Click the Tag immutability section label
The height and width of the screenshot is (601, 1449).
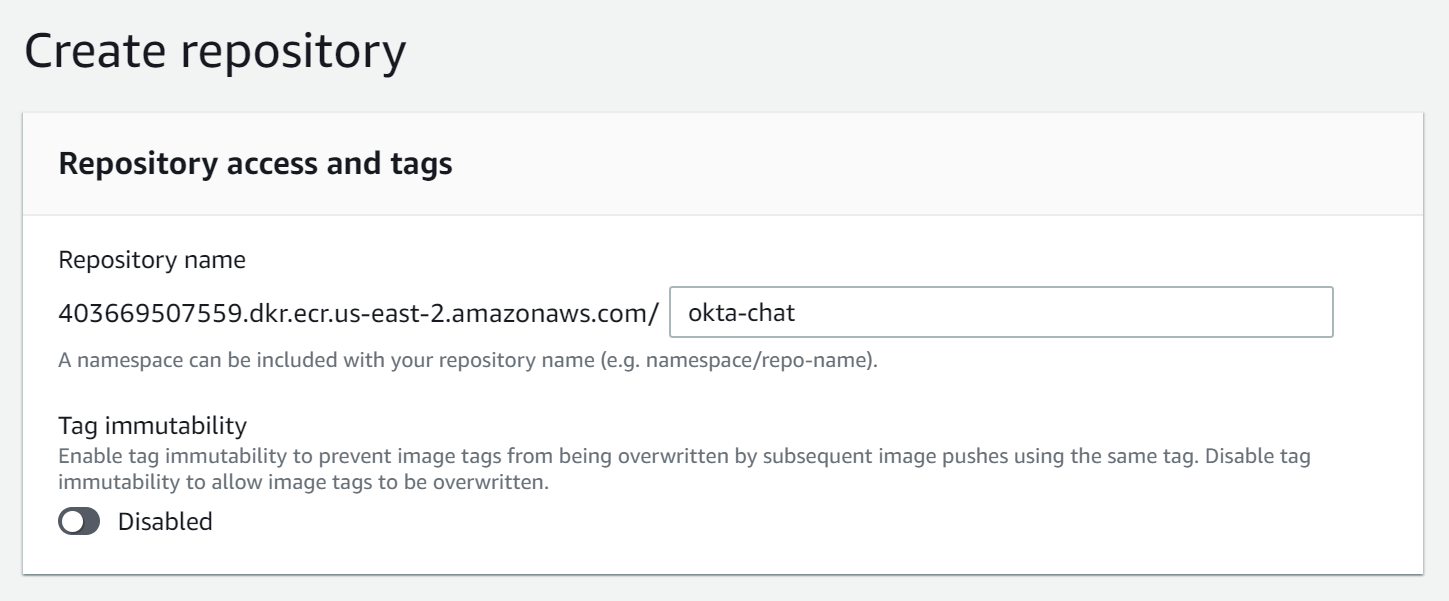[x=152, y=426]
